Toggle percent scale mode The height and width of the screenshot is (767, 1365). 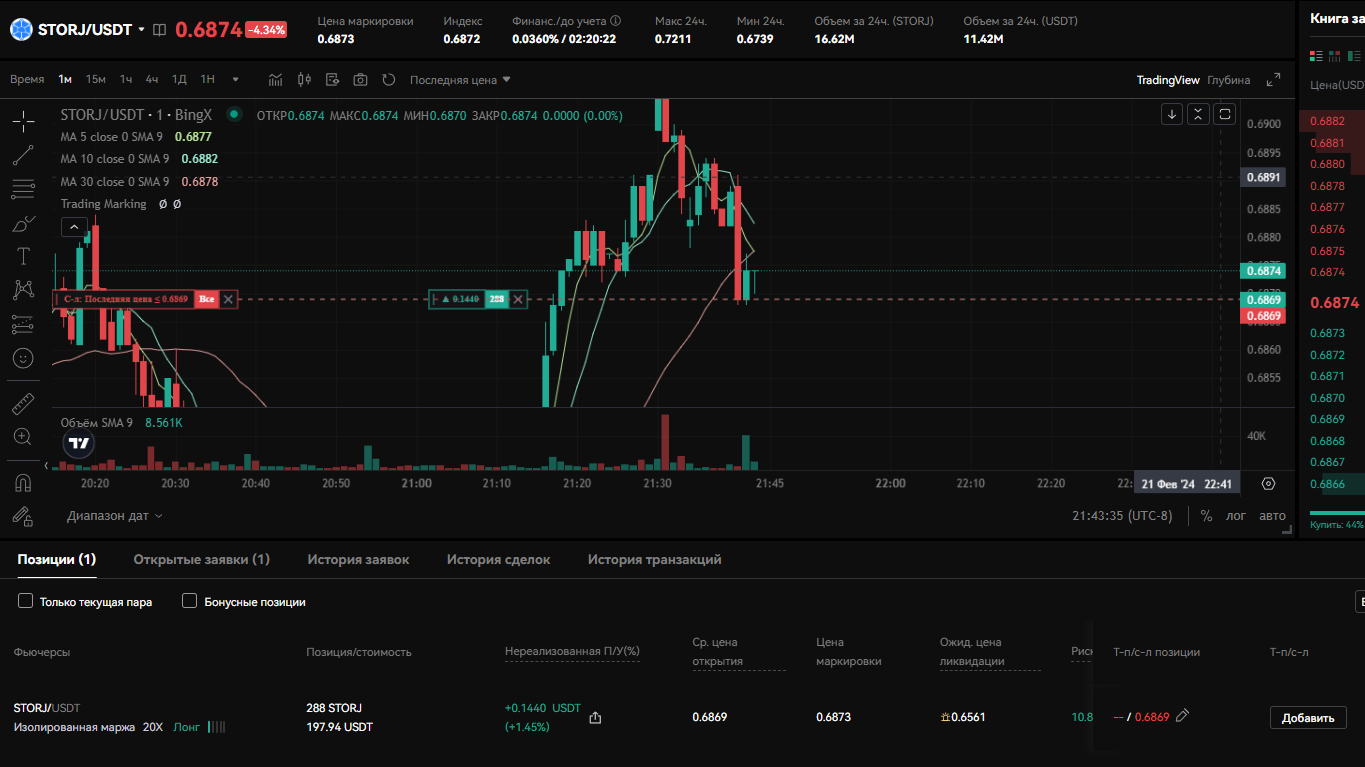pyautogui.click(x=1207, y=516)
